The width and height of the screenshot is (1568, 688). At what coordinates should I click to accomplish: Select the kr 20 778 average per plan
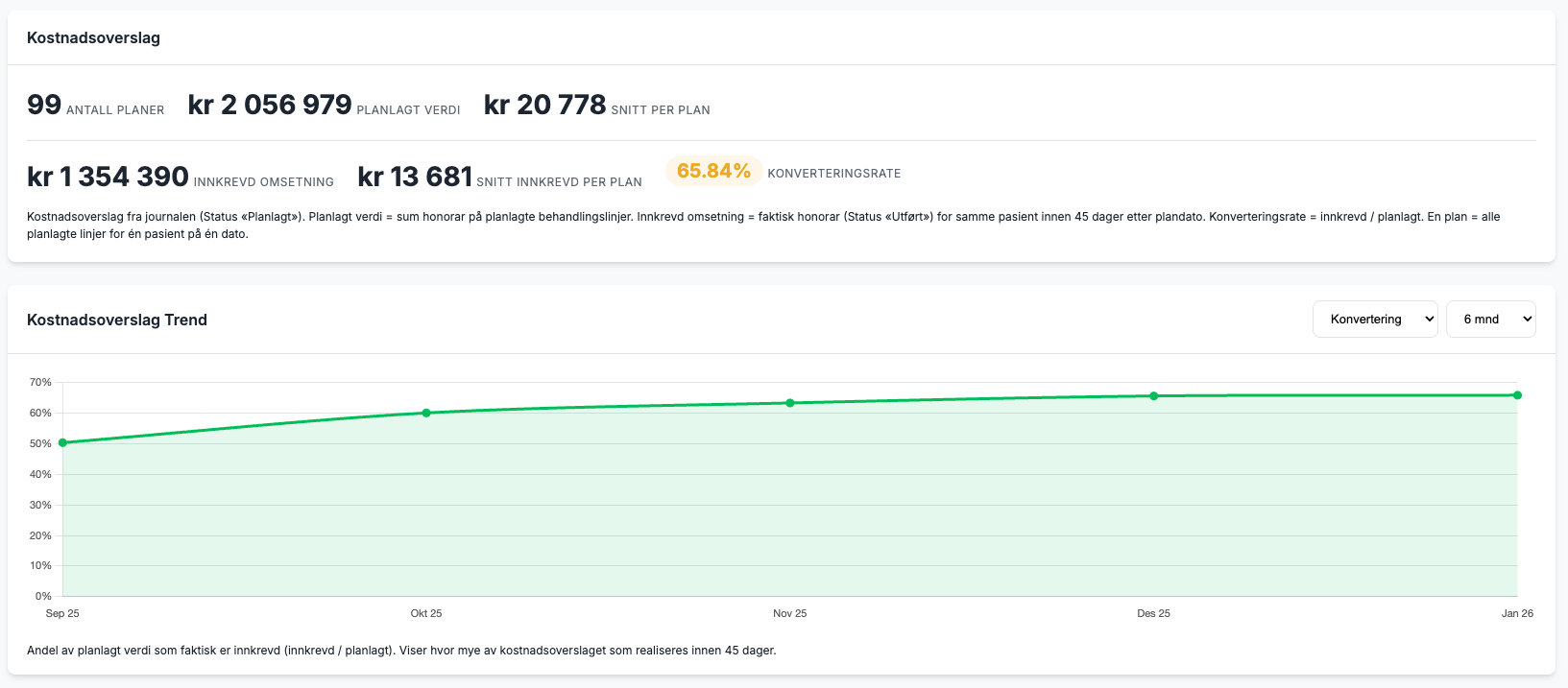(x=544, y=105)
